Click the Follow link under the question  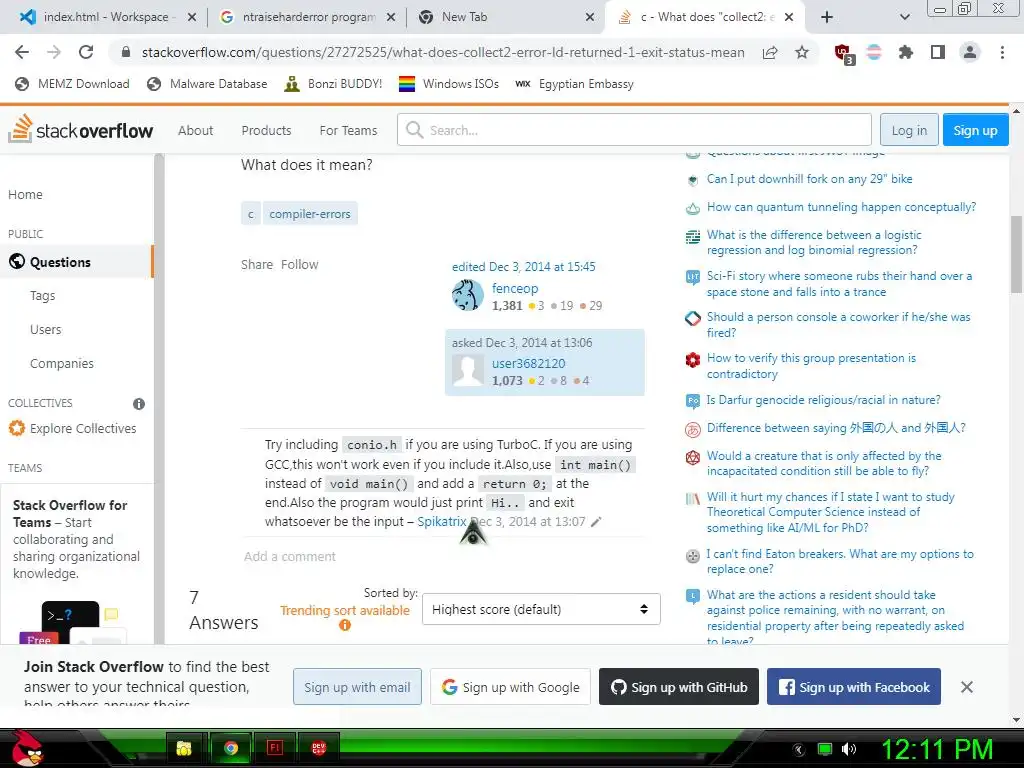tap(300, 264)
